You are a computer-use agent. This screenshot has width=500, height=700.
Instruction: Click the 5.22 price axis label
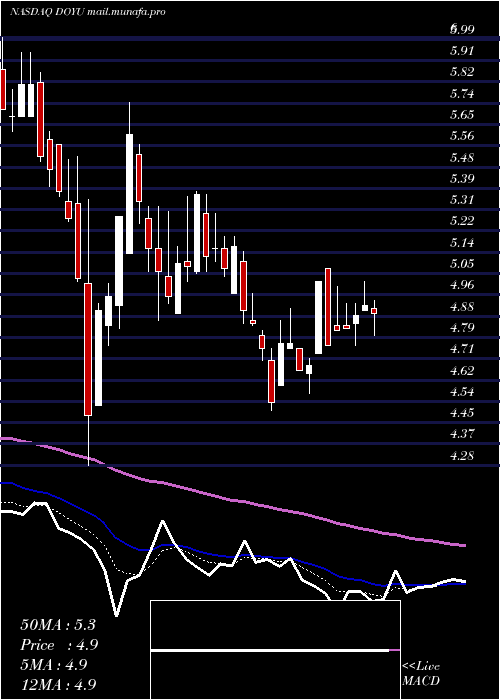(462, 221)
